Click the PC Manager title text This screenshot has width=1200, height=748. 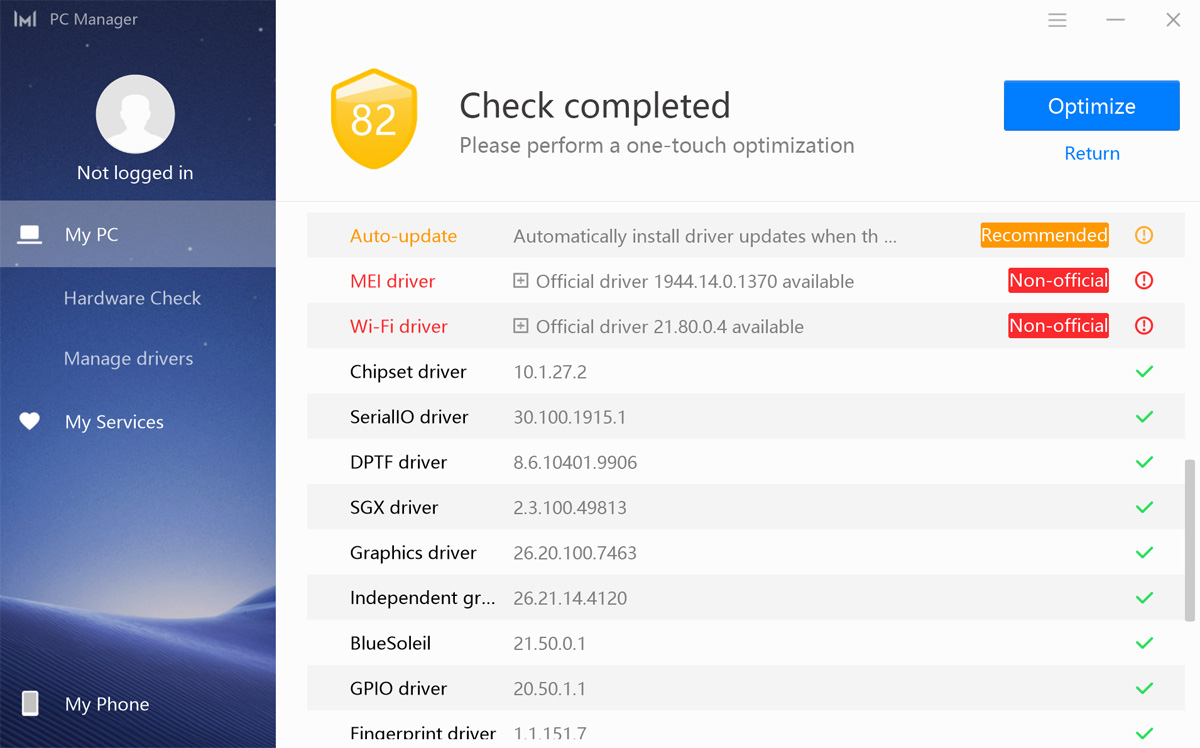(x=94, y=19)
